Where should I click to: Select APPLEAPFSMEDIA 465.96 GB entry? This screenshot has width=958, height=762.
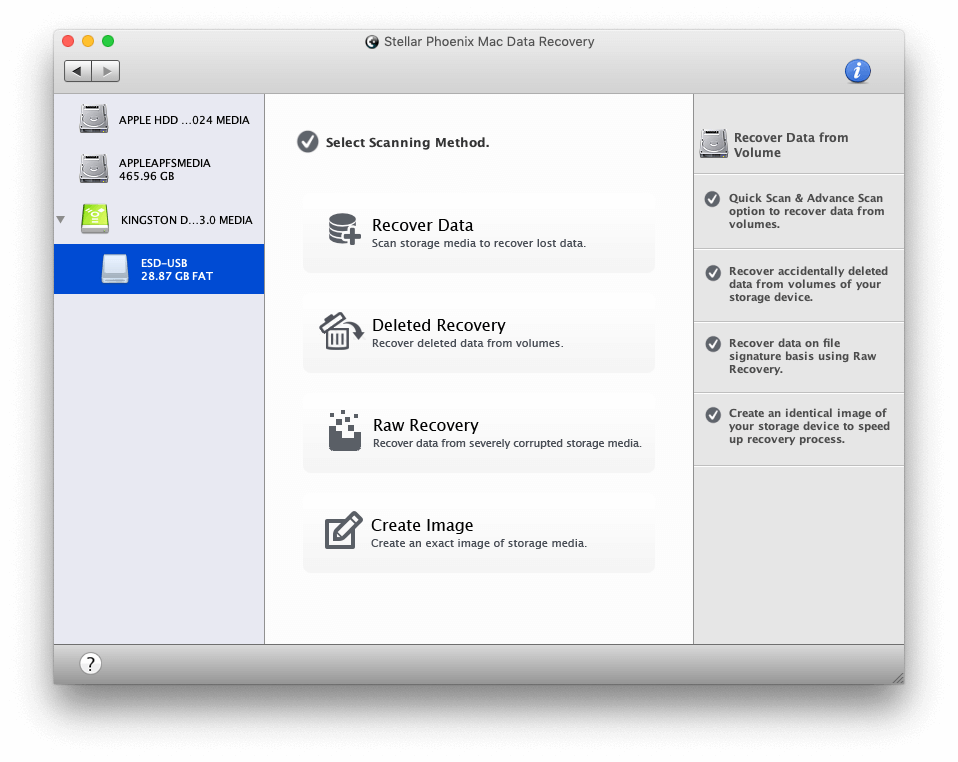(159, 169)
